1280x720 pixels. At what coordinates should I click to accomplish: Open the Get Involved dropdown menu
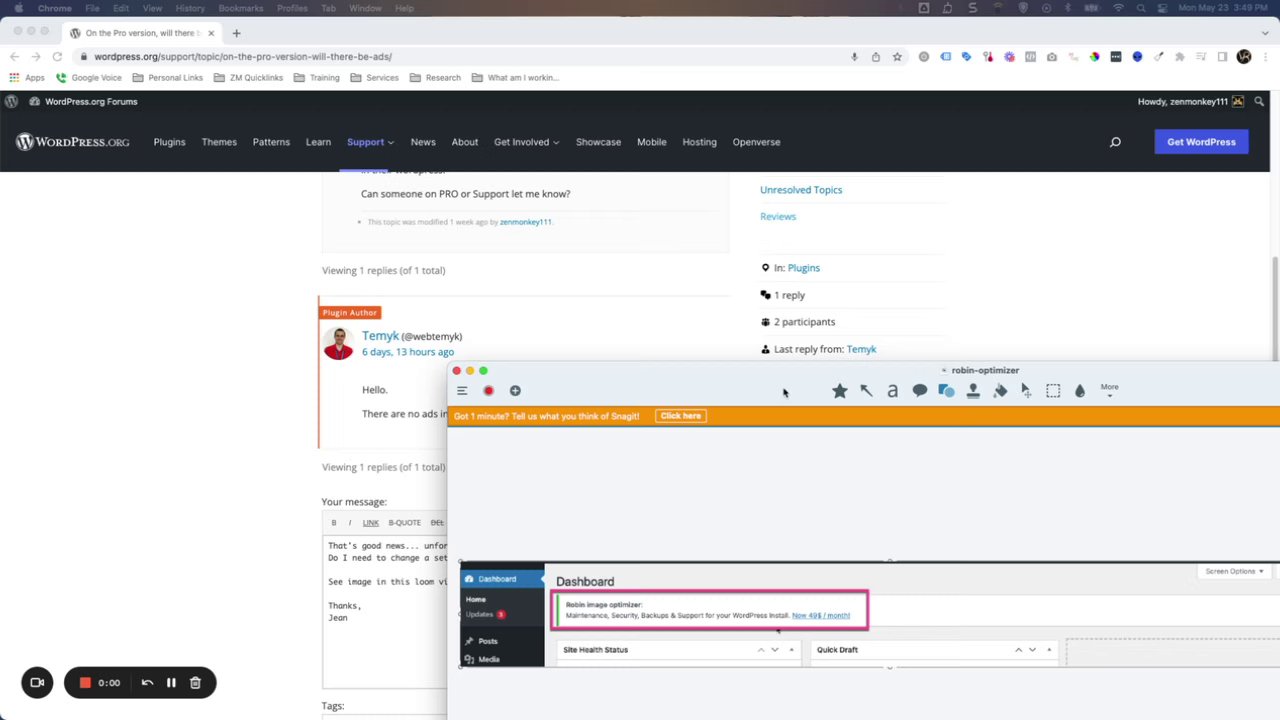[x=526, y=142]
